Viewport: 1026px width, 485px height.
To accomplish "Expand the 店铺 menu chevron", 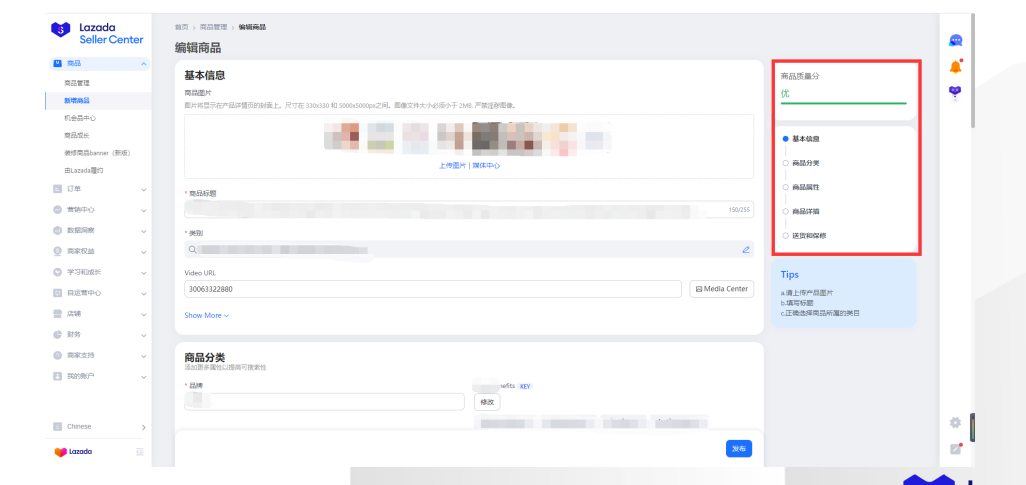I will point(143,314).
